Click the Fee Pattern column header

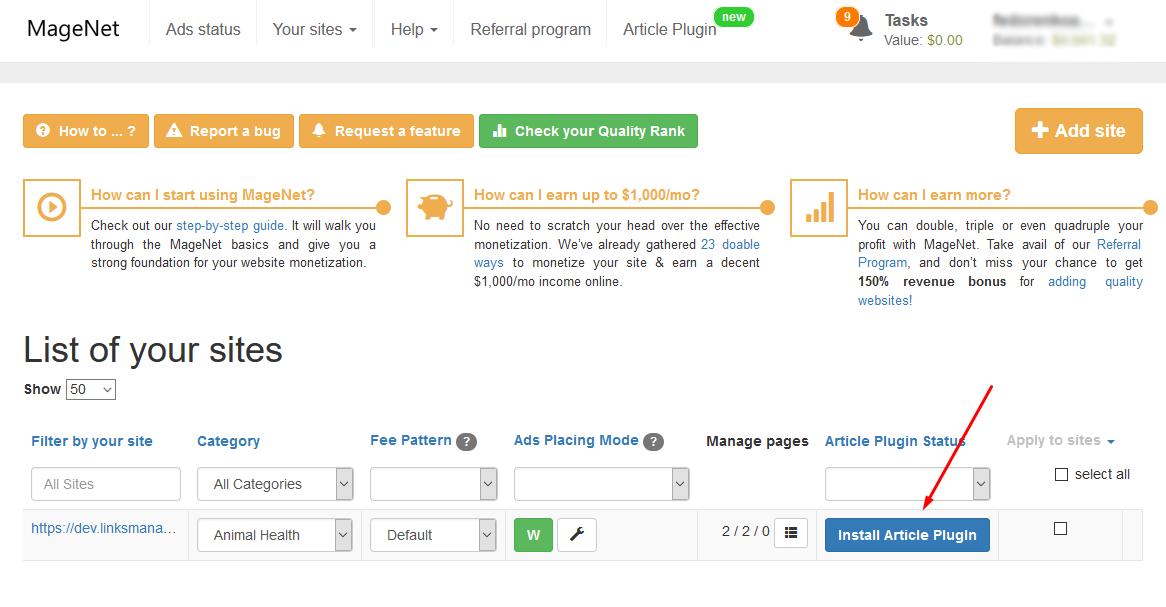point(410,440)
